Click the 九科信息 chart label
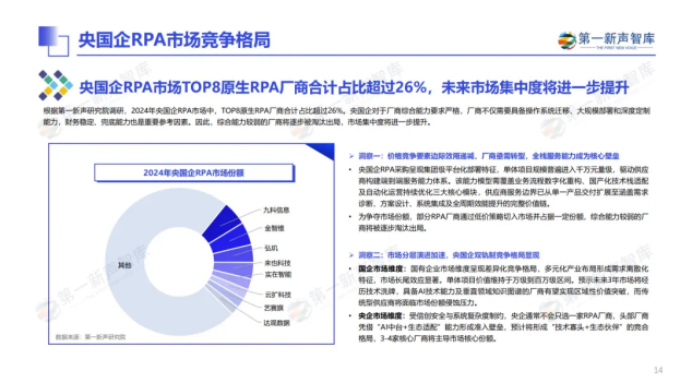Screen dimensions: 692x383 [276, 210]
